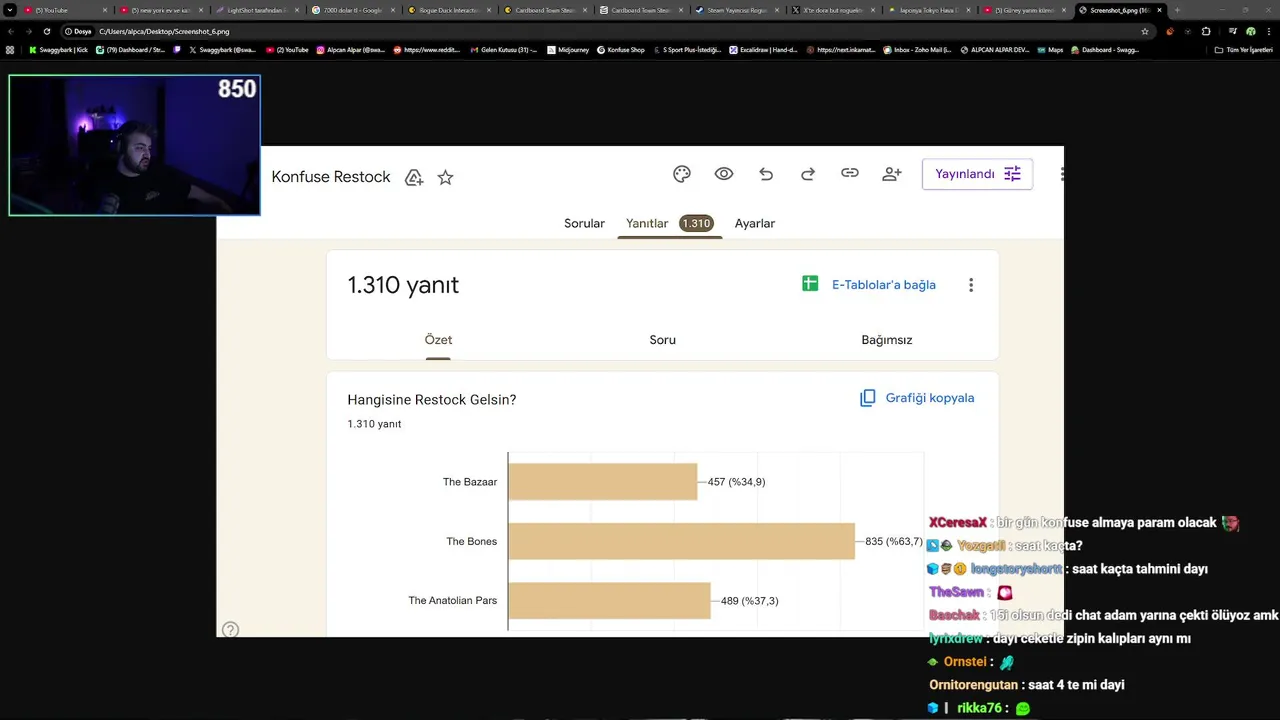Click the Ornitorengutan chat username
This screenshot has width=1280, height=720.
tap(975, 685)
